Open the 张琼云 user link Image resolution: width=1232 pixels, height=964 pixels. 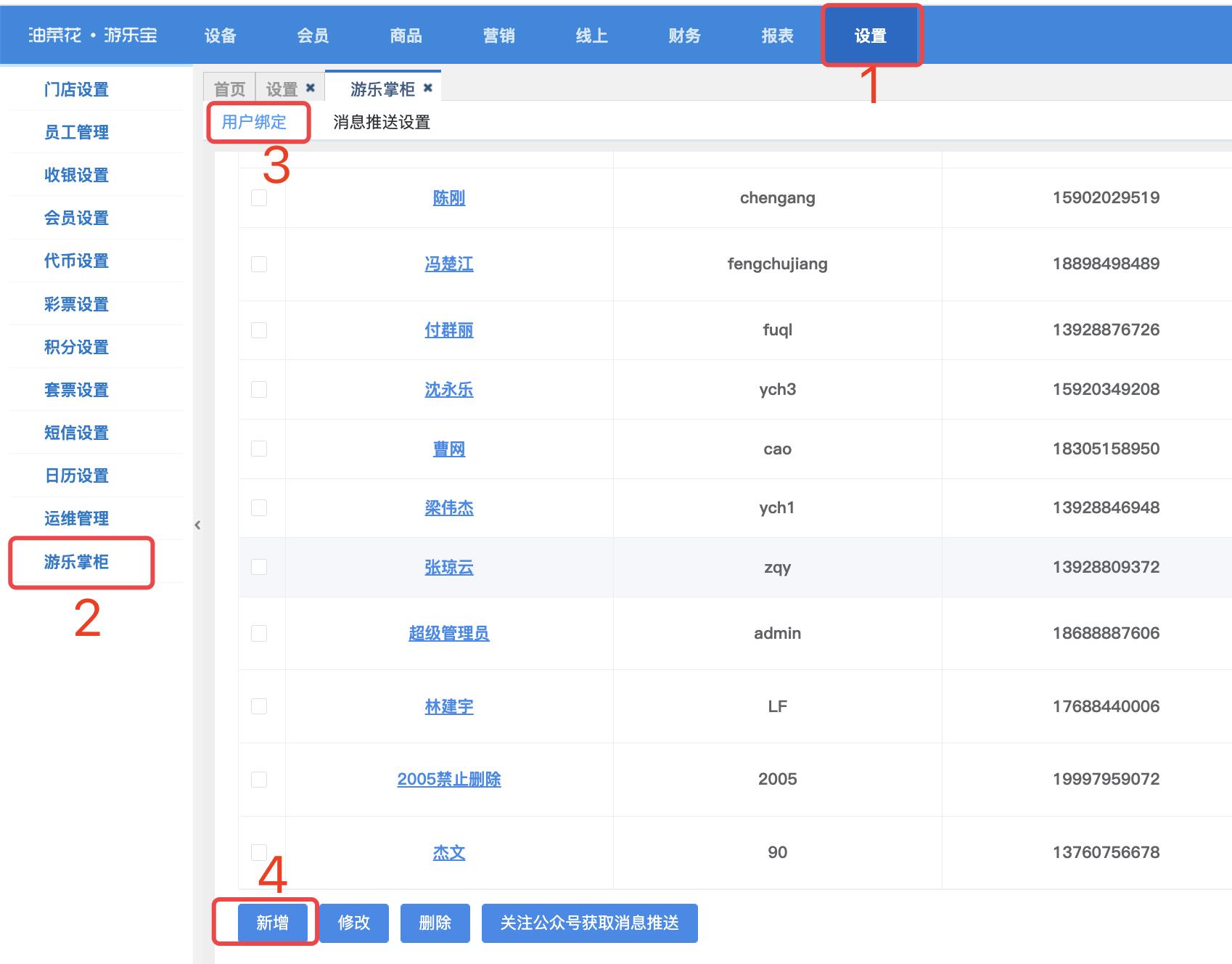(x=449, y=568)
